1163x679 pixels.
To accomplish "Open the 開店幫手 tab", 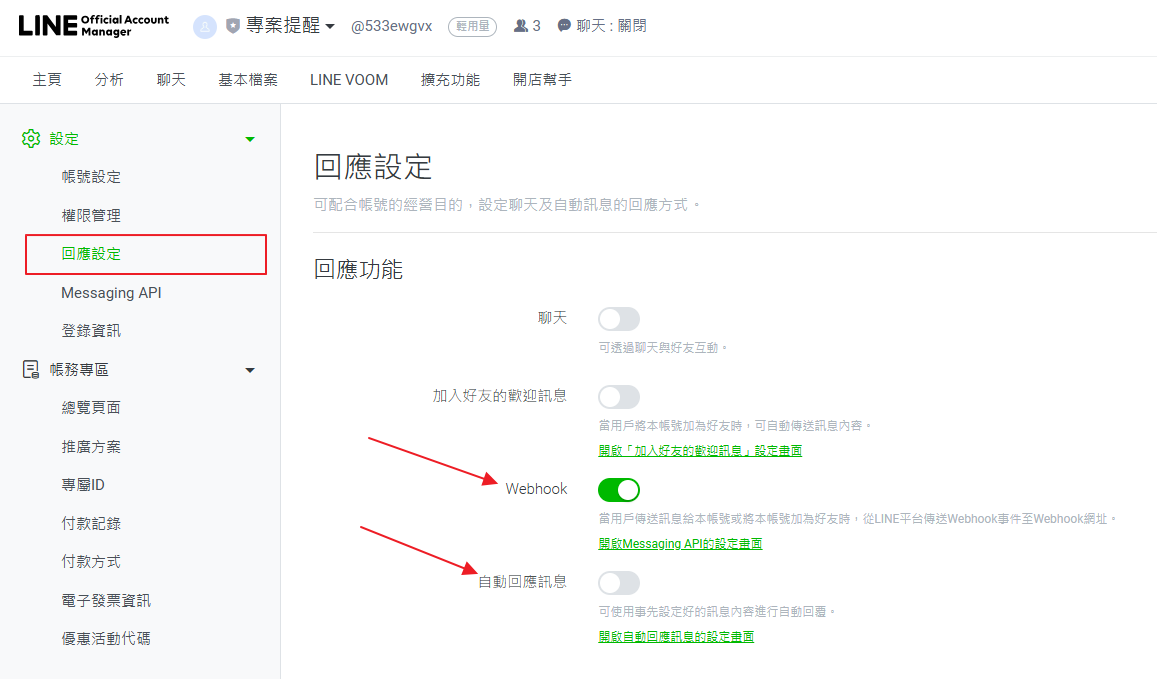I will (542, 79).
